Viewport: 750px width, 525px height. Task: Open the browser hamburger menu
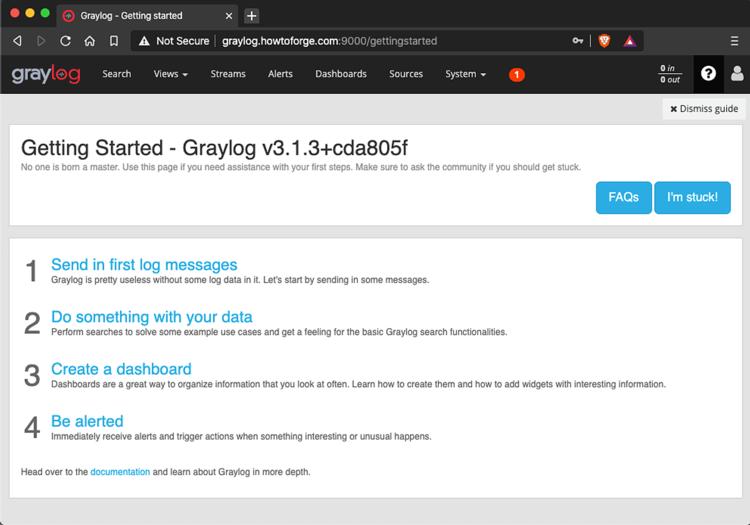(735, 41)
